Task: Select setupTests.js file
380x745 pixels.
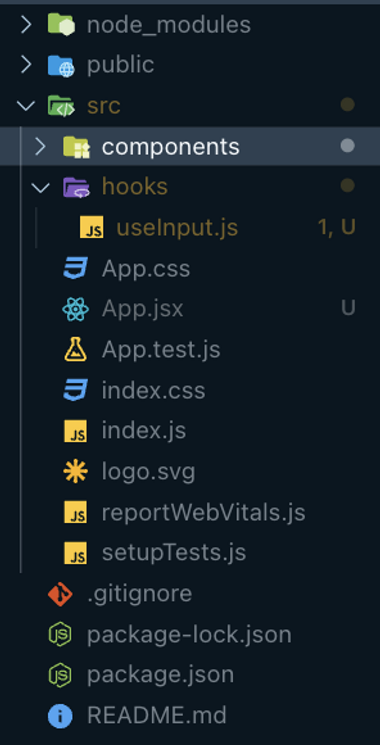Action: pyautogui.click(x=190, y=553)
